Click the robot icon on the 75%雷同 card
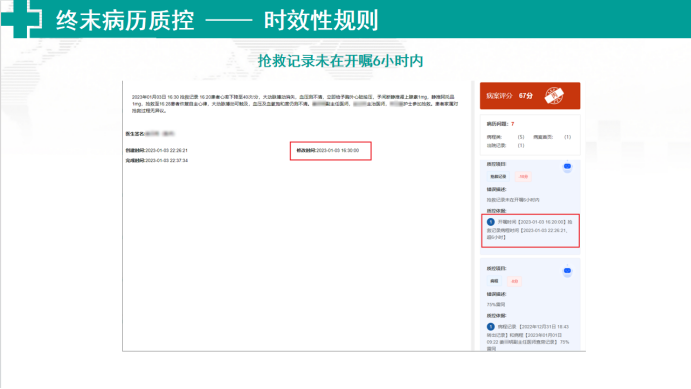691x389 pixels. [567, 271]
